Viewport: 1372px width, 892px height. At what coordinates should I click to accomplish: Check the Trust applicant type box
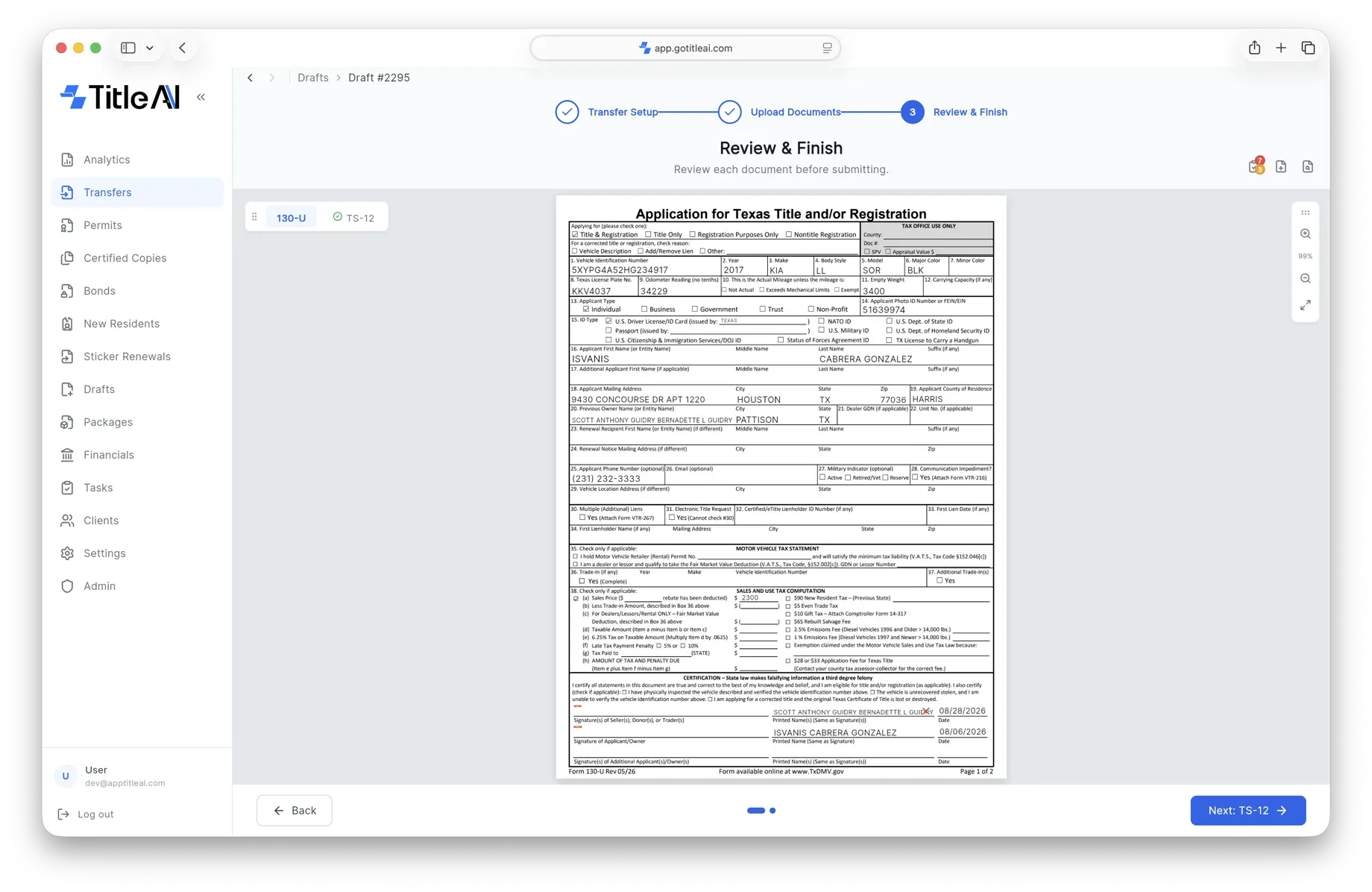point(763,309)
